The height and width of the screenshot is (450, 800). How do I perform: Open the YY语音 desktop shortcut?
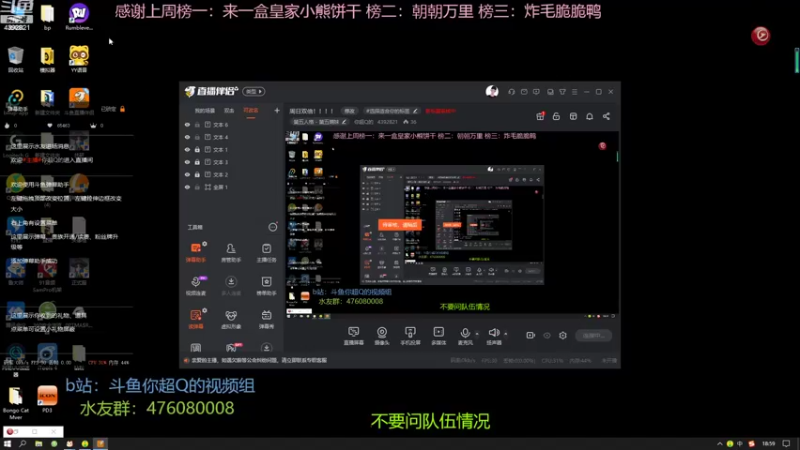[79, 59]
